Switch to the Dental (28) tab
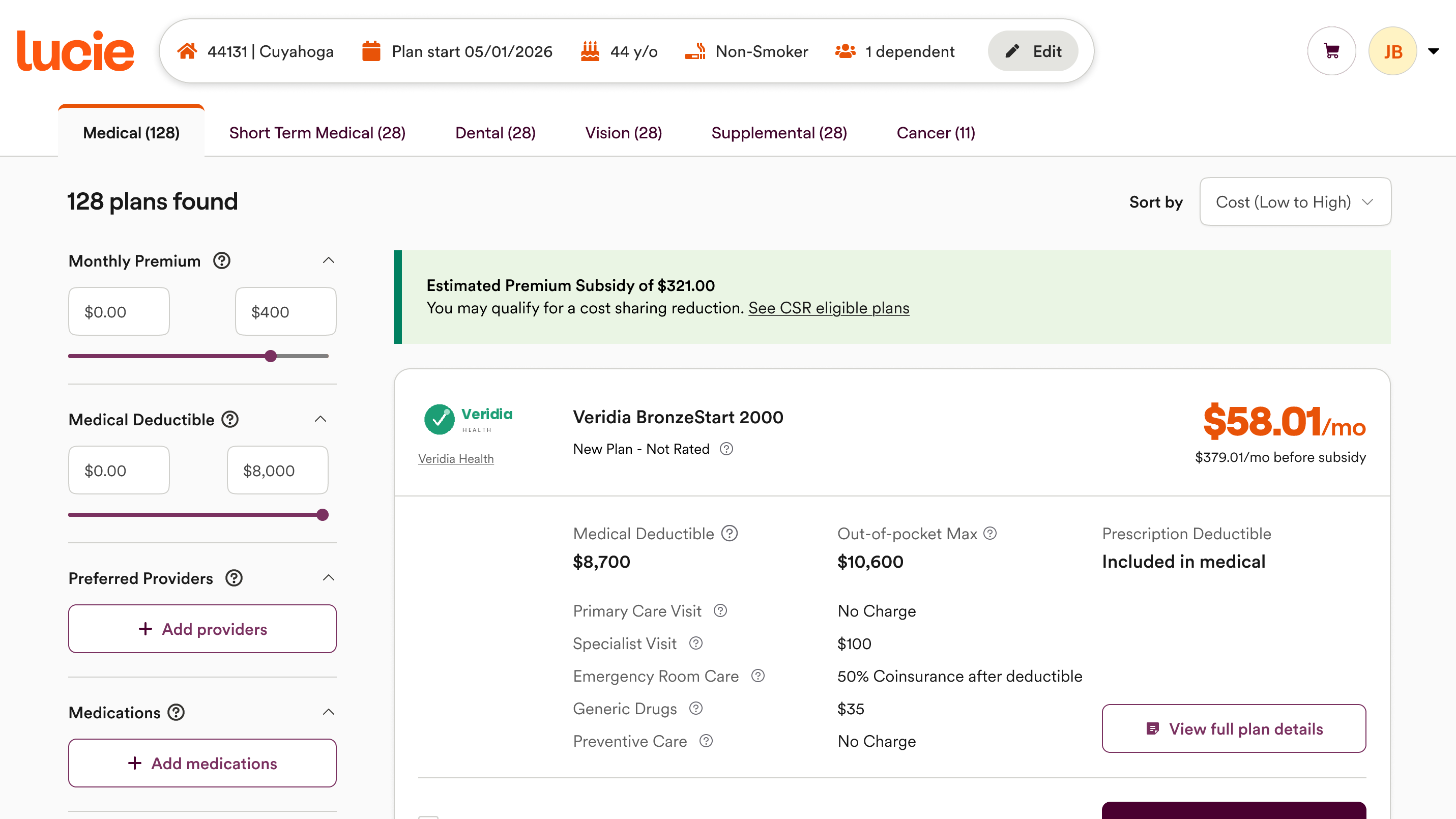Viewport: 1456px width, 819px height. point(495,133)
